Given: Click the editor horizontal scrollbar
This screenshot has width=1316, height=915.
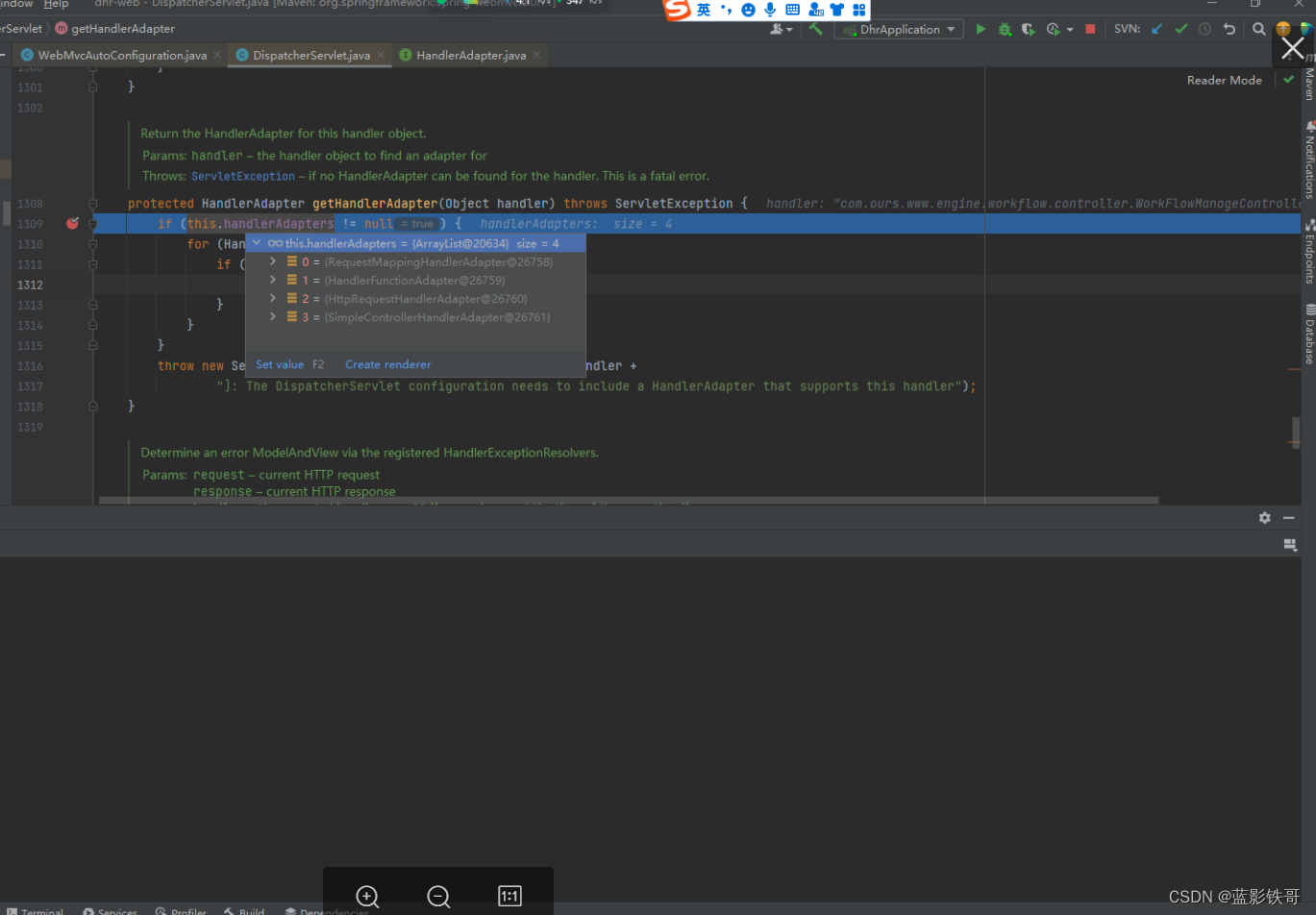Looking at the screenshot, I should point(629,500).
